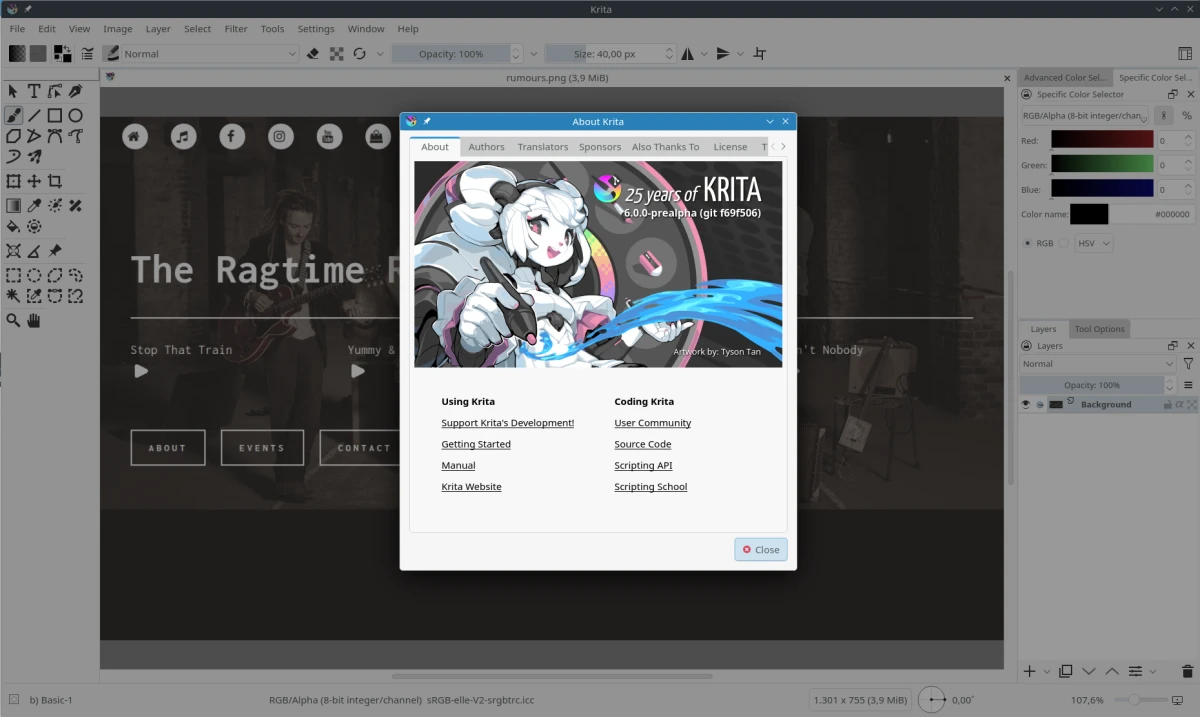This screenshot has height=717, width=1200.
Task: Switch to the Authors tab
Action: pyautogui.click(x=486, y=147)
